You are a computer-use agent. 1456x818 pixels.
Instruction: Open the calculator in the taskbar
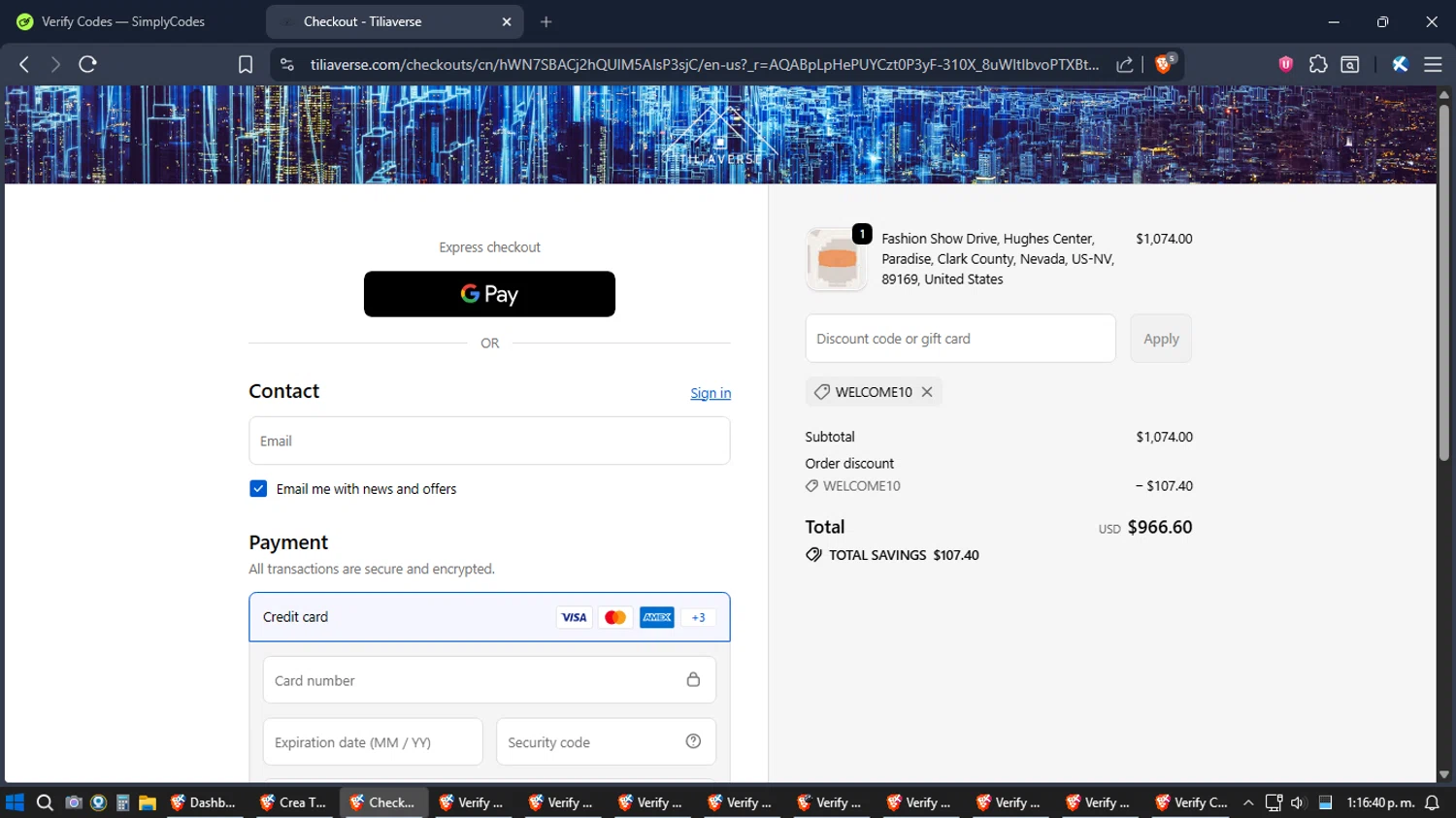[x=122, y=802]
